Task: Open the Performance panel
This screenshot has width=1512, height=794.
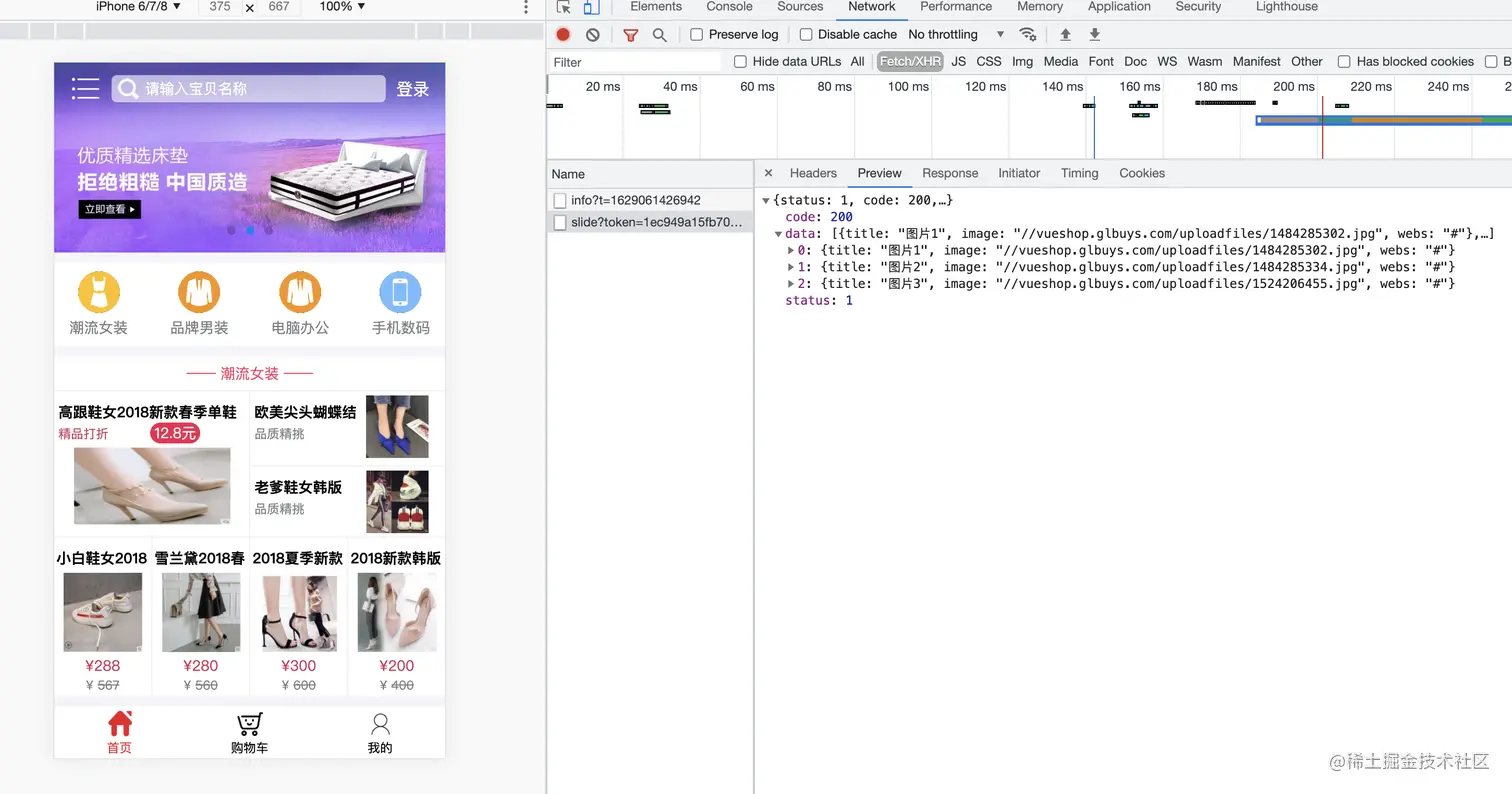Action: pyautogui.click(x=956, y=7)
